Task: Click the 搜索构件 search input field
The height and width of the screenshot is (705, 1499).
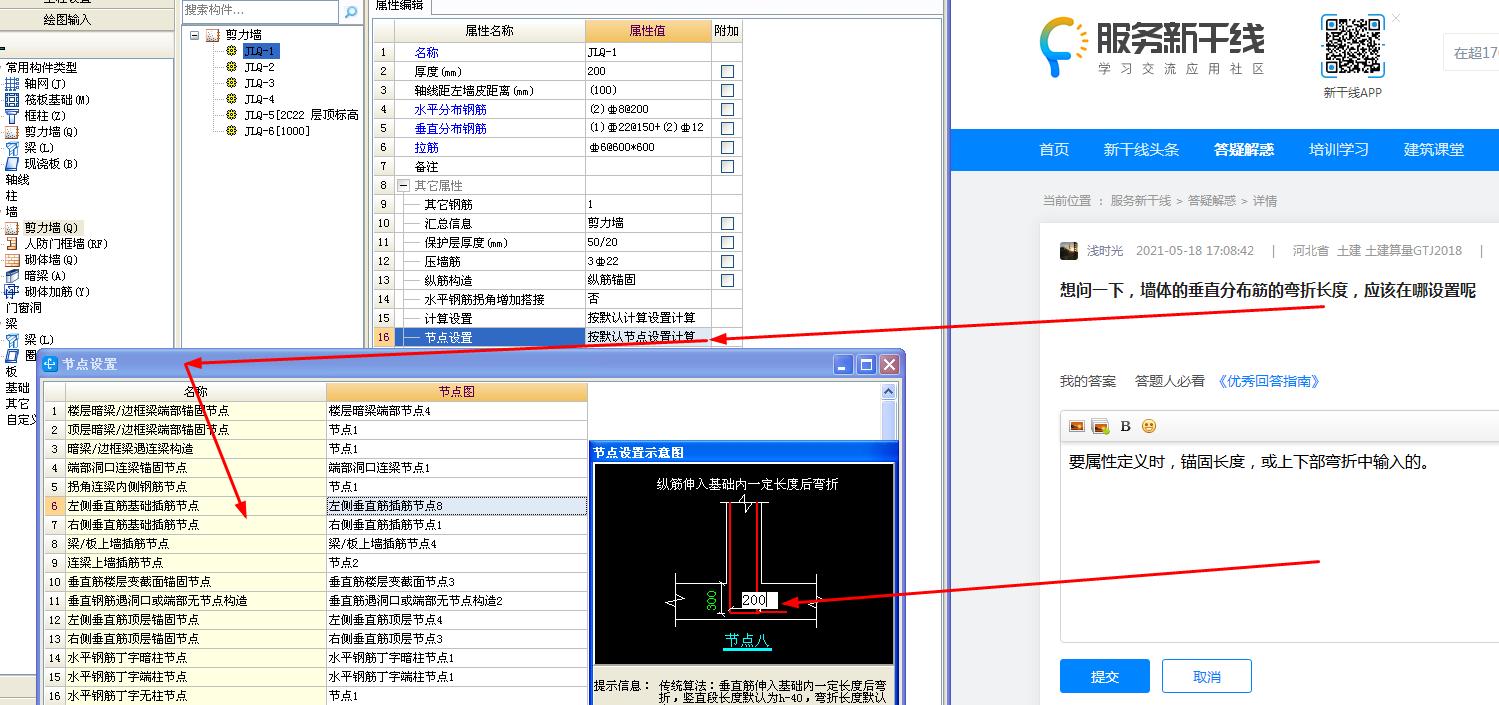Action: (x=261, y=10)
